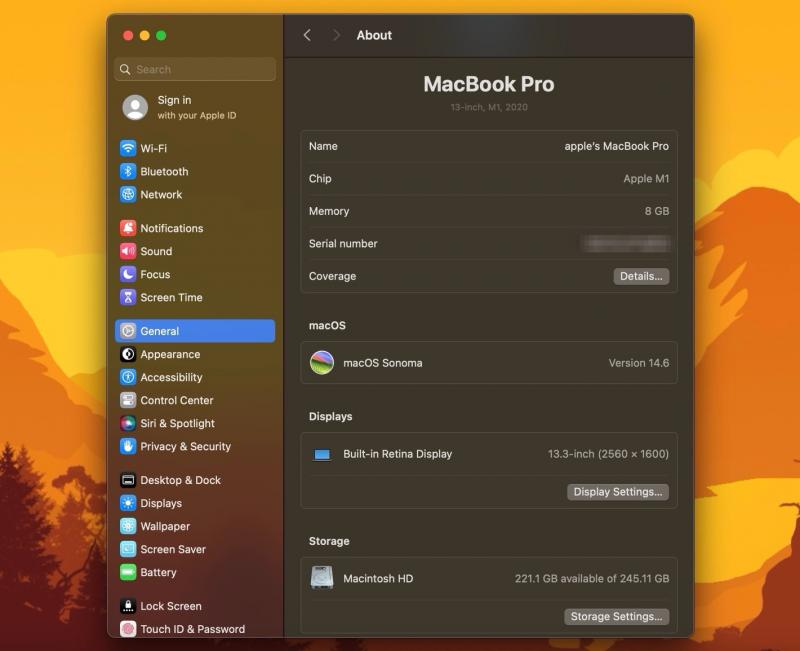The height and width of the screenshot is (651, 800).
Task: Click the "macOS" section heading
Action: click(x=327, y=326)
